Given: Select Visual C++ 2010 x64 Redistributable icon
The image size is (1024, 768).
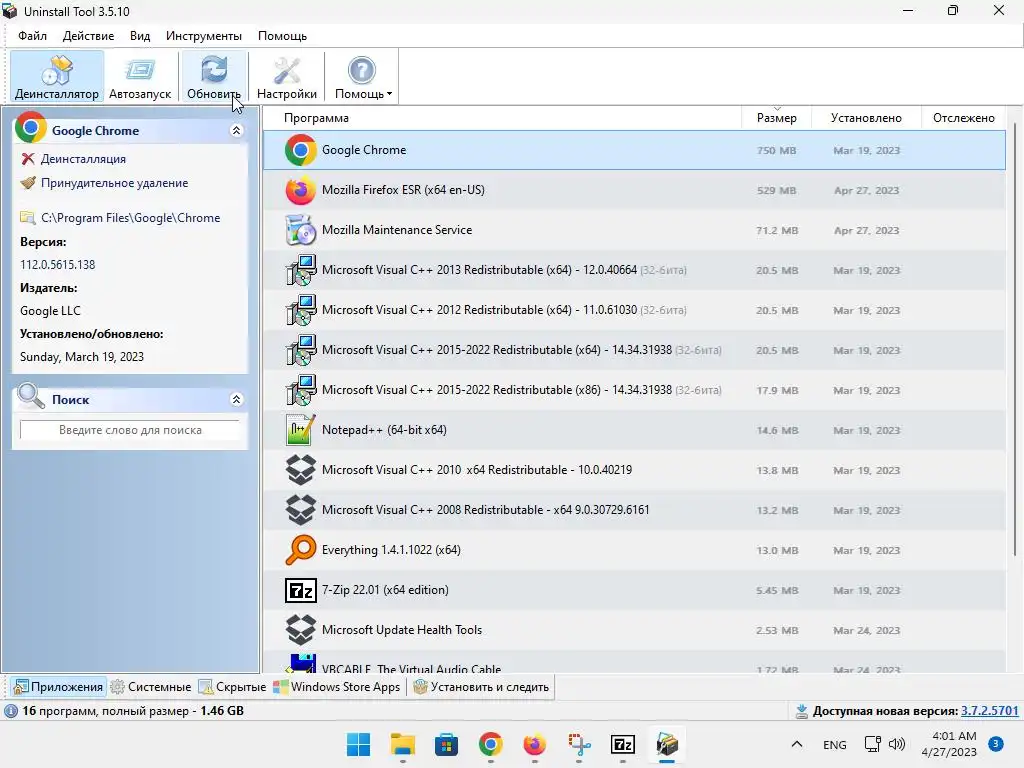Looking at the screenshot, I should [x=300, y=470].
